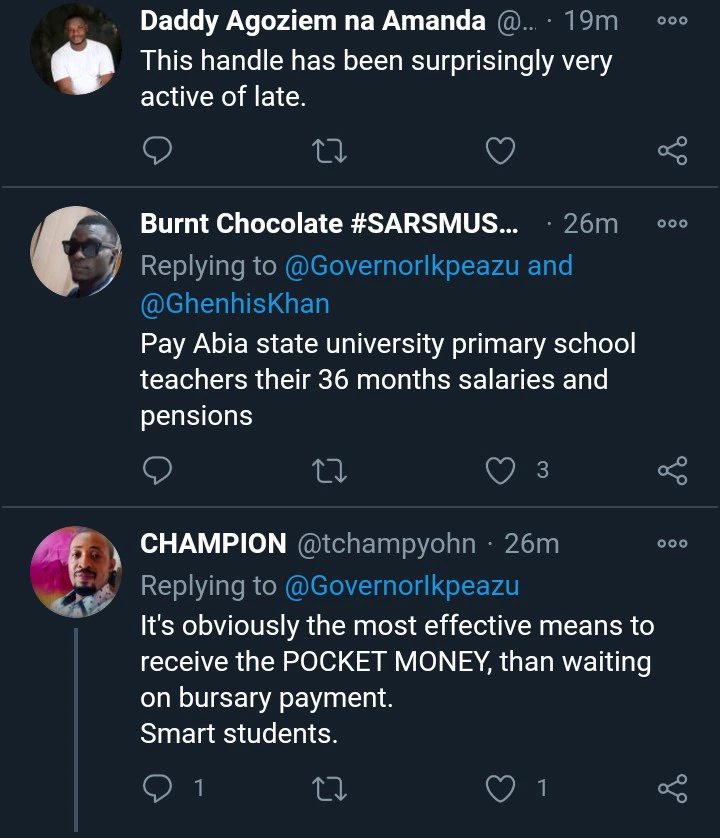
Task: Retweet Burnt Chocolate's tweet about salaries
Action: pos(329,470)
